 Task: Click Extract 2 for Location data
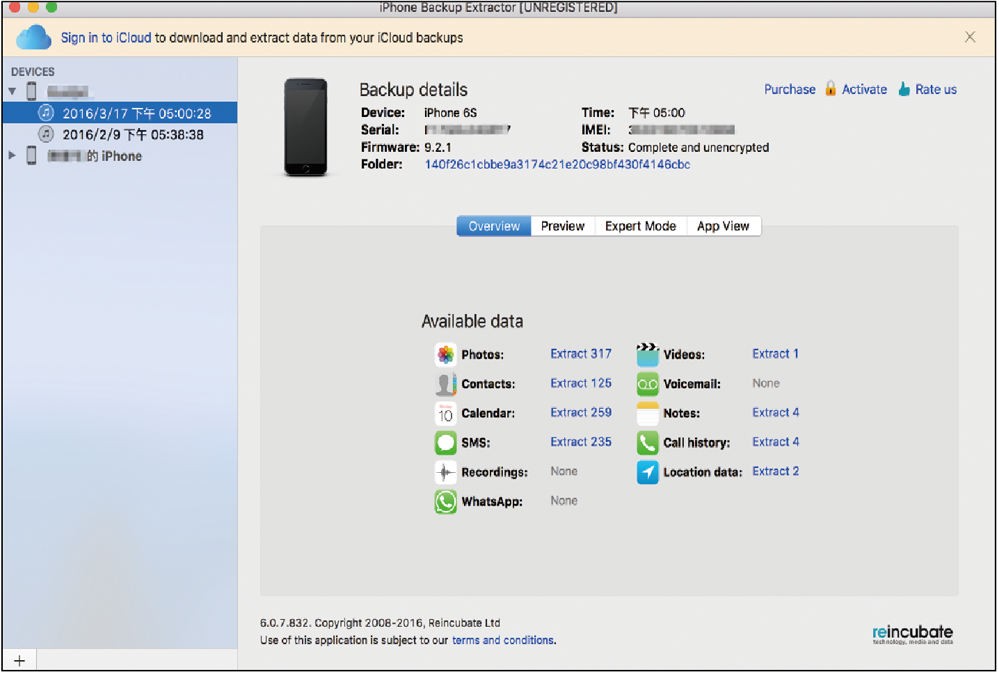[x=775, y=471]
